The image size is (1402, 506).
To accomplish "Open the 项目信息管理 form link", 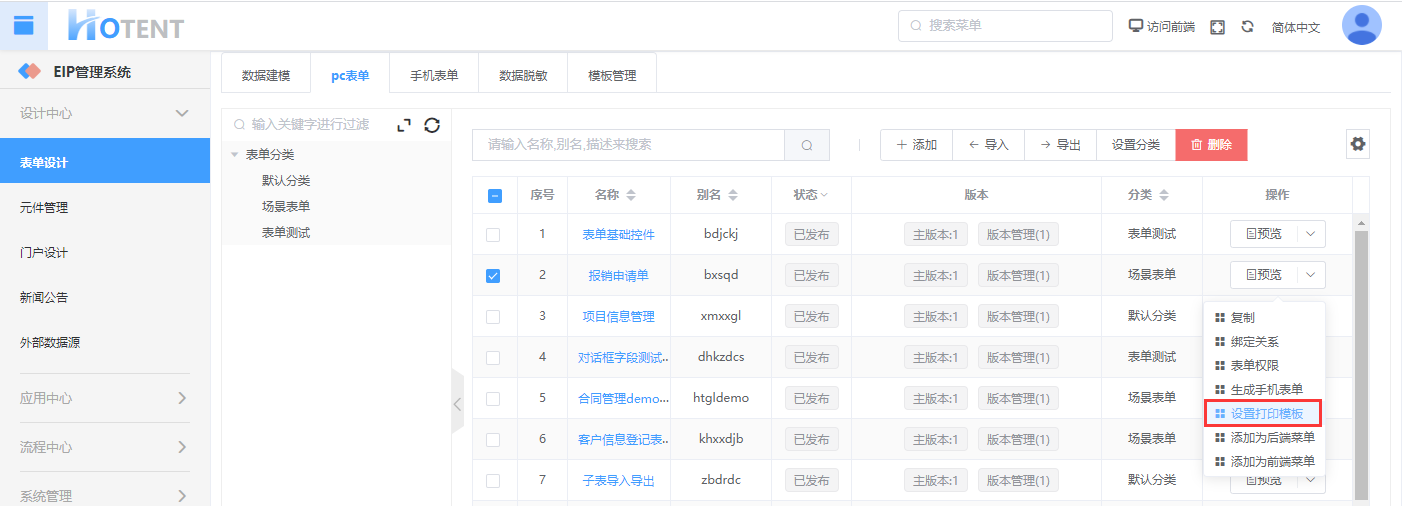I will (x=618, y=317).
